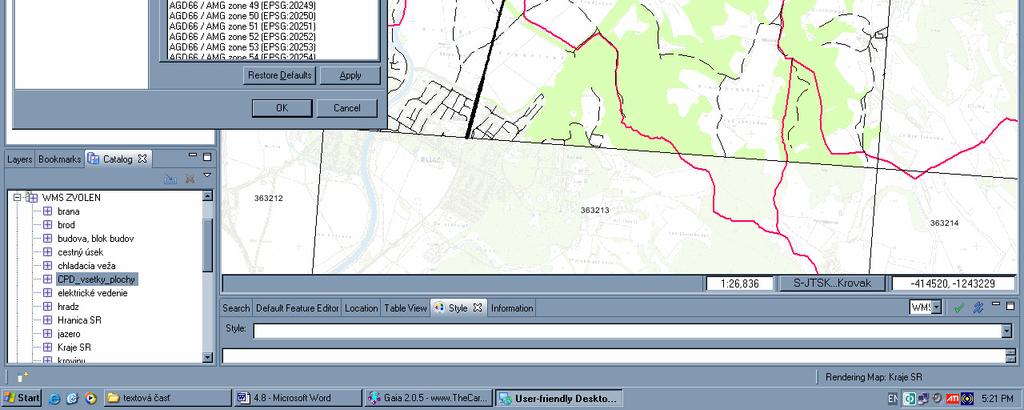This screenshot has width=1024, height=410.
Task: Select CPD_vsetky_plochy in Catalog tree
Action: (x=97, y=279)
